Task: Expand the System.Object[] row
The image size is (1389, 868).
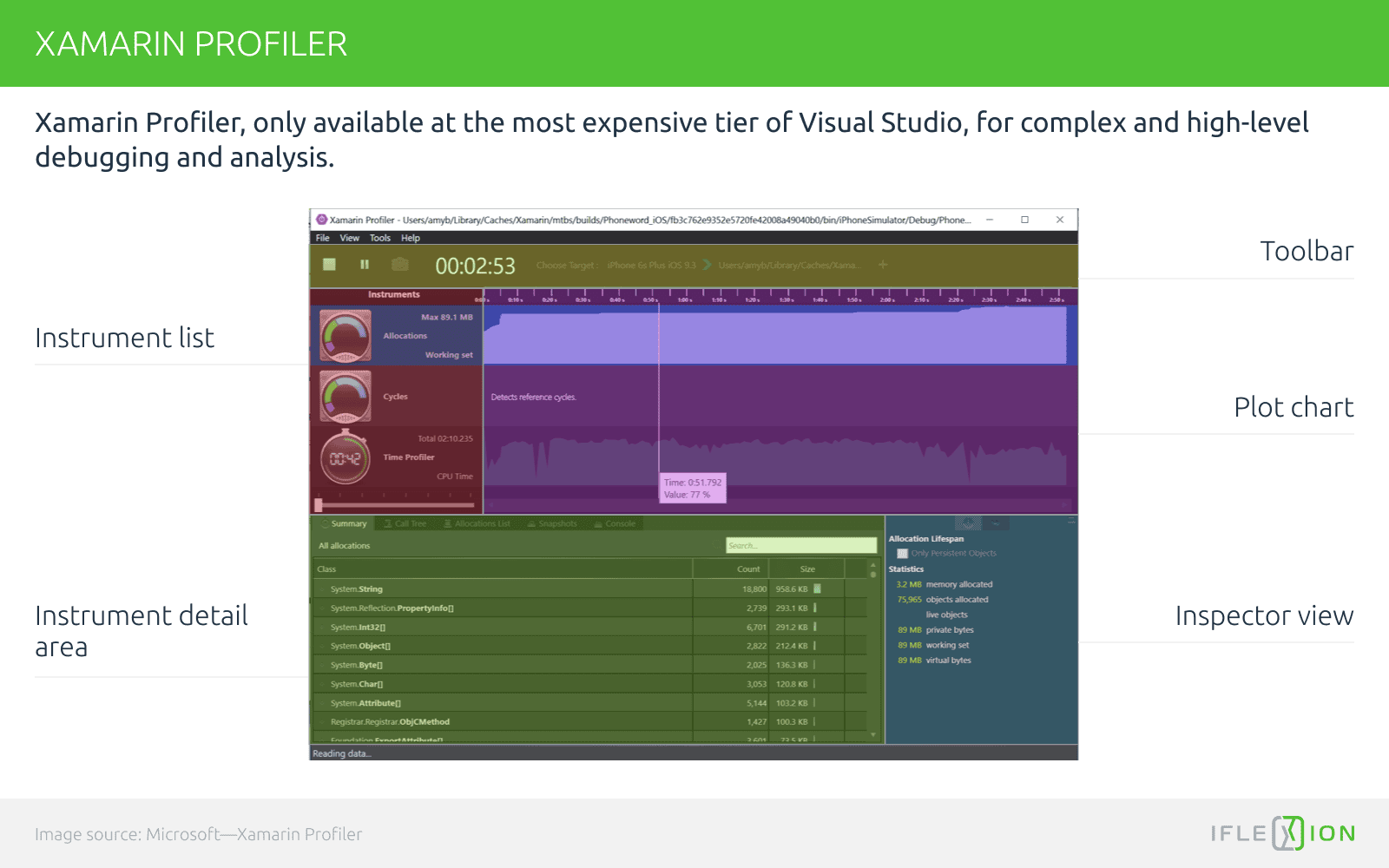Action: click(322, 646)
